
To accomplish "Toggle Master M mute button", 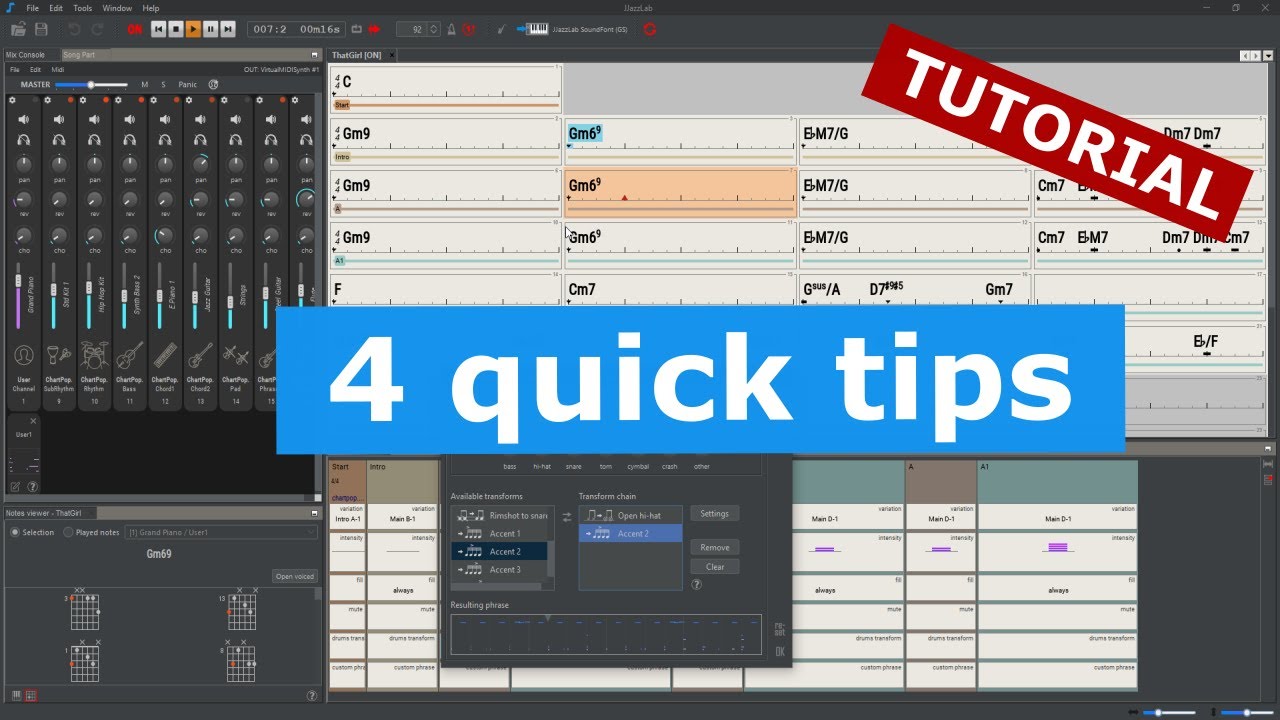I will [144, 85].
